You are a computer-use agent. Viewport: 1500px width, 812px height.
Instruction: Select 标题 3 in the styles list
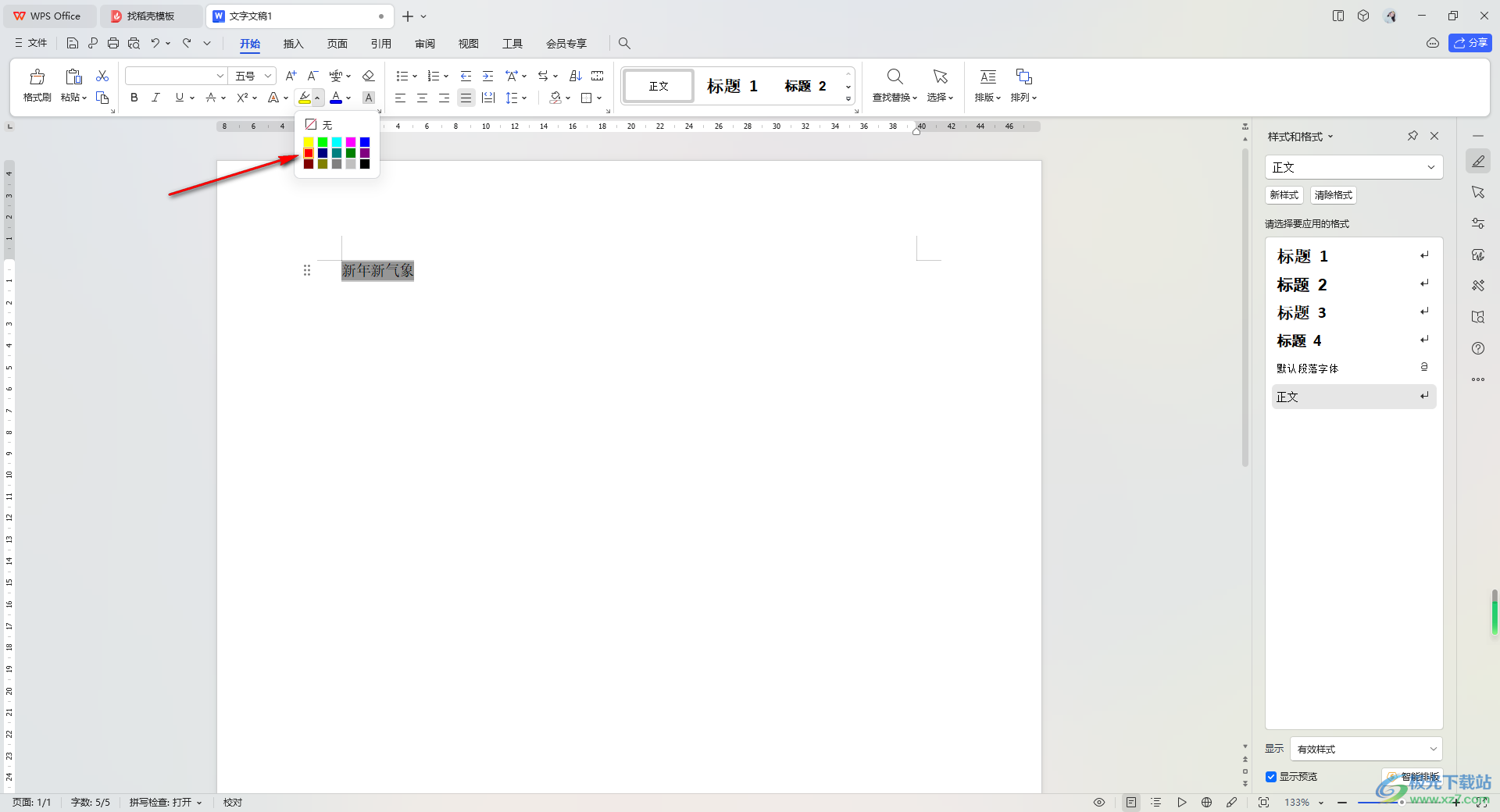coord(1354,312)
